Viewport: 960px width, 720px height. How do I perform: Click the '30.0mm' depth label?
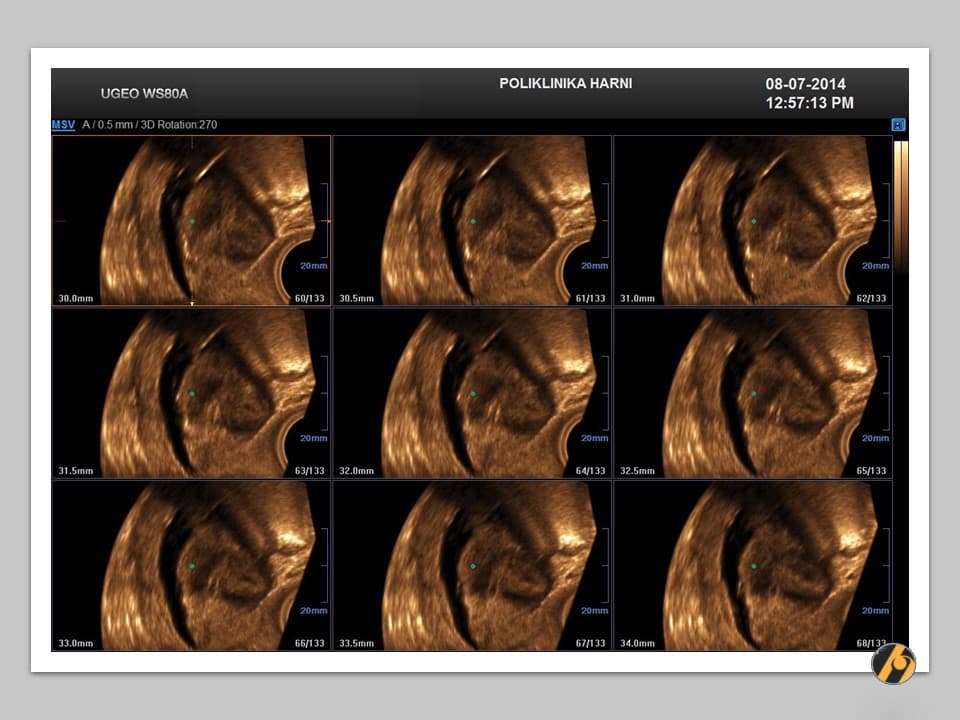click(x=76, y=299)
